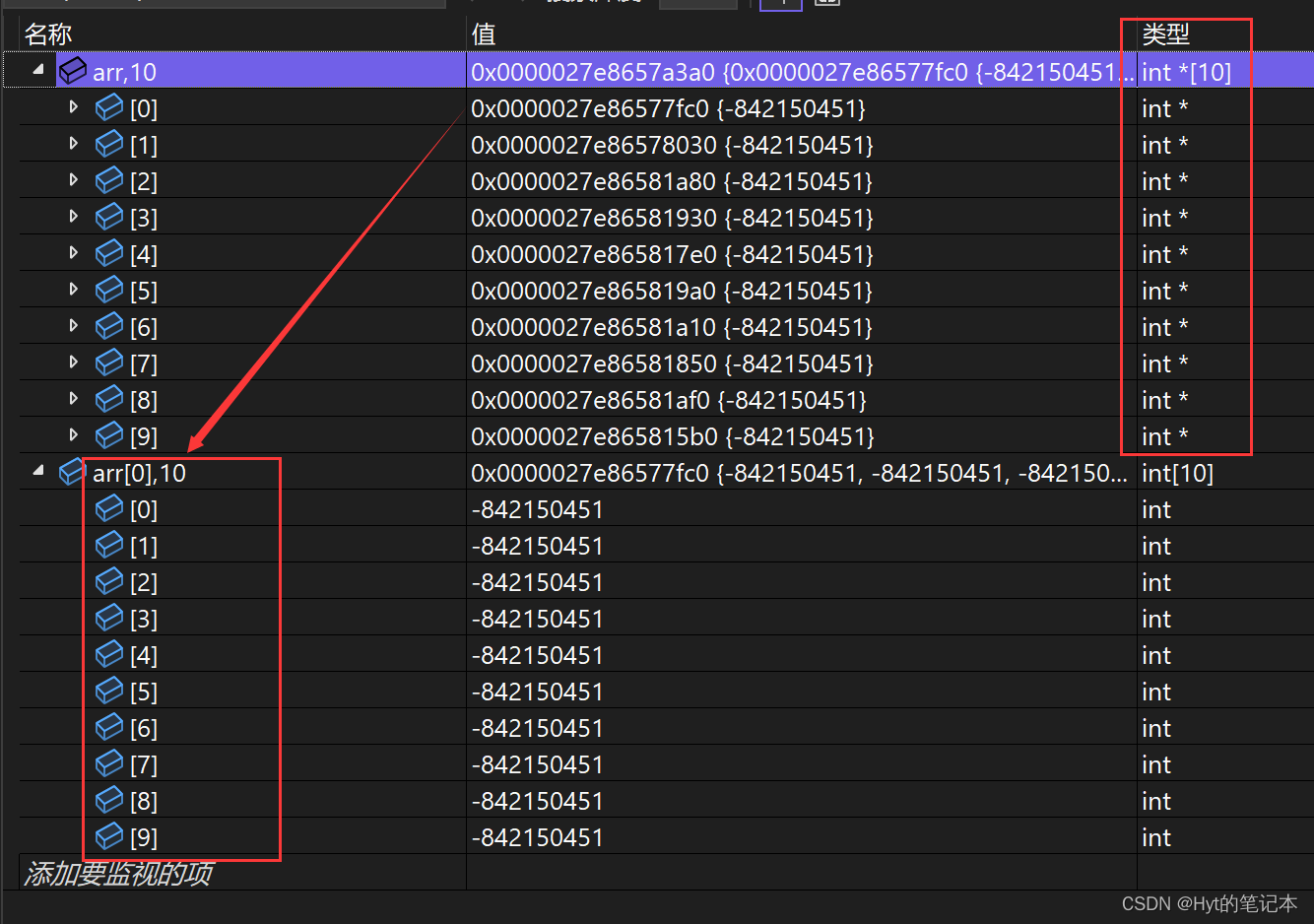
Task: Expand element [3] under arr,10
Action: click(74, 216)
